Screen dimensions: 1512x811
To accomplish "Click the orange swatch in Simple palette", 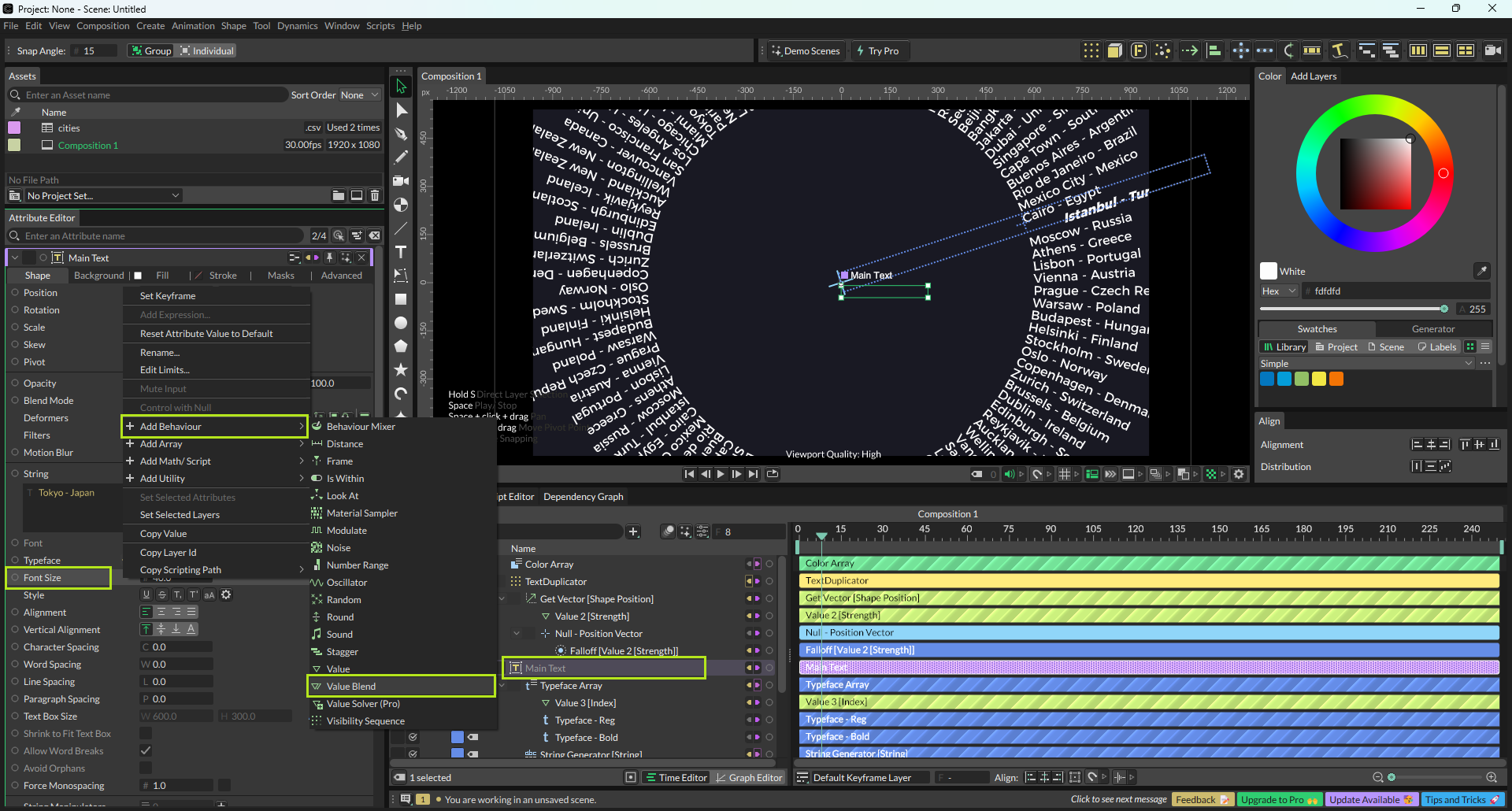I will pyautogui.click(x=1336, y=380).
